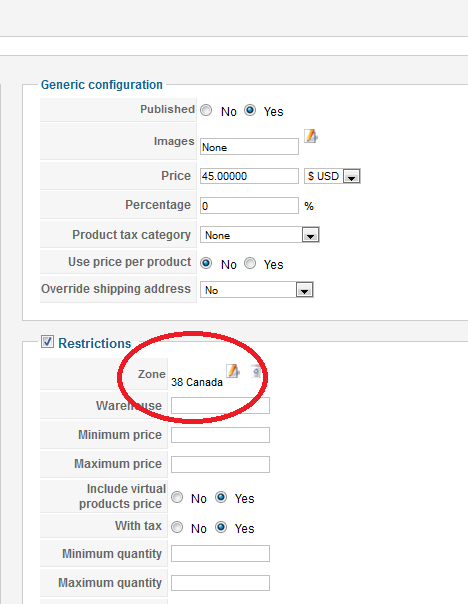The width and height of the screenshot is (468, 604).
Task: Select No for Use price per product
Action: 206,263
